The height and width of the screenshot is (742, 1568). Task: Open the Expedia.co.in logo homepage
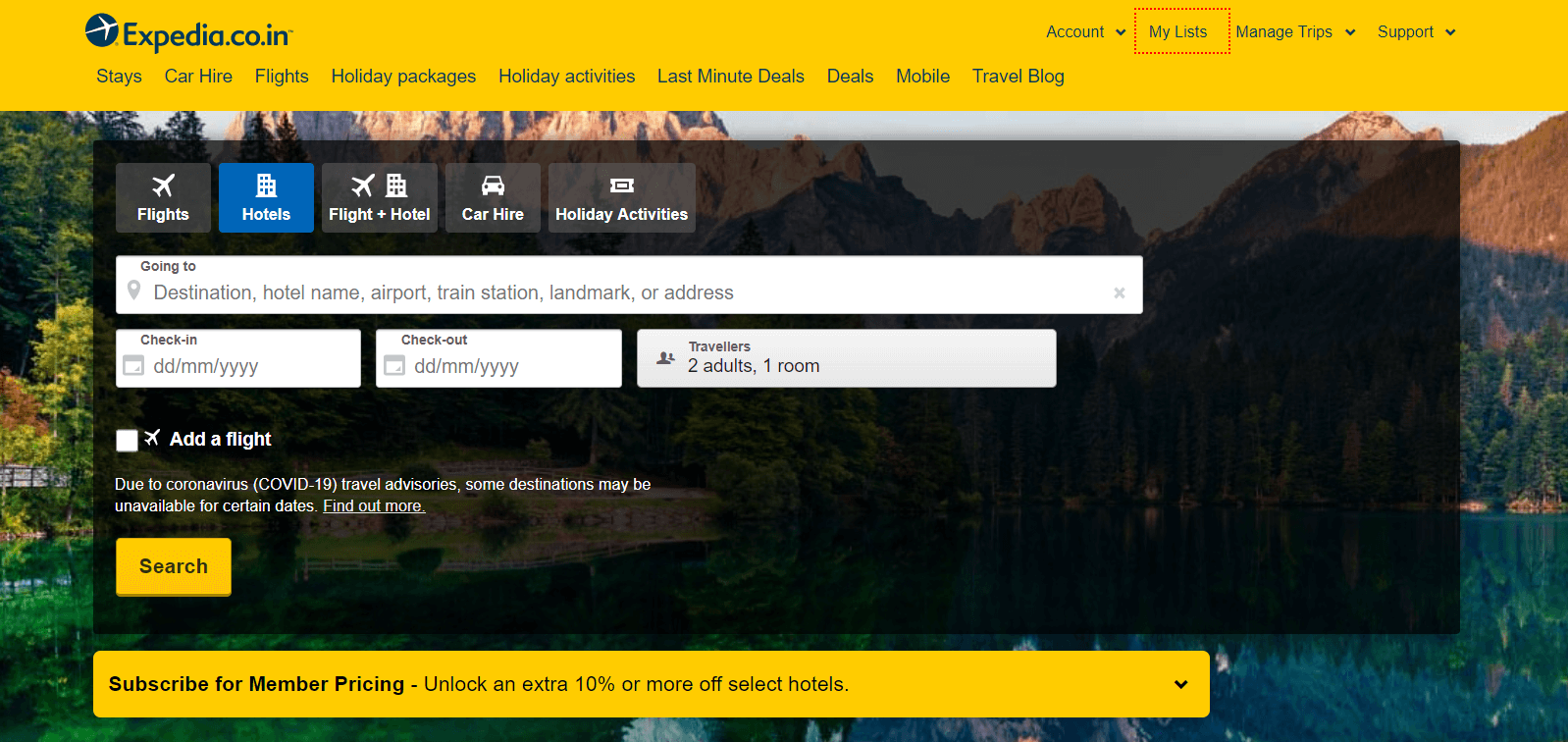pyautogui.click(x=188, y=33)
